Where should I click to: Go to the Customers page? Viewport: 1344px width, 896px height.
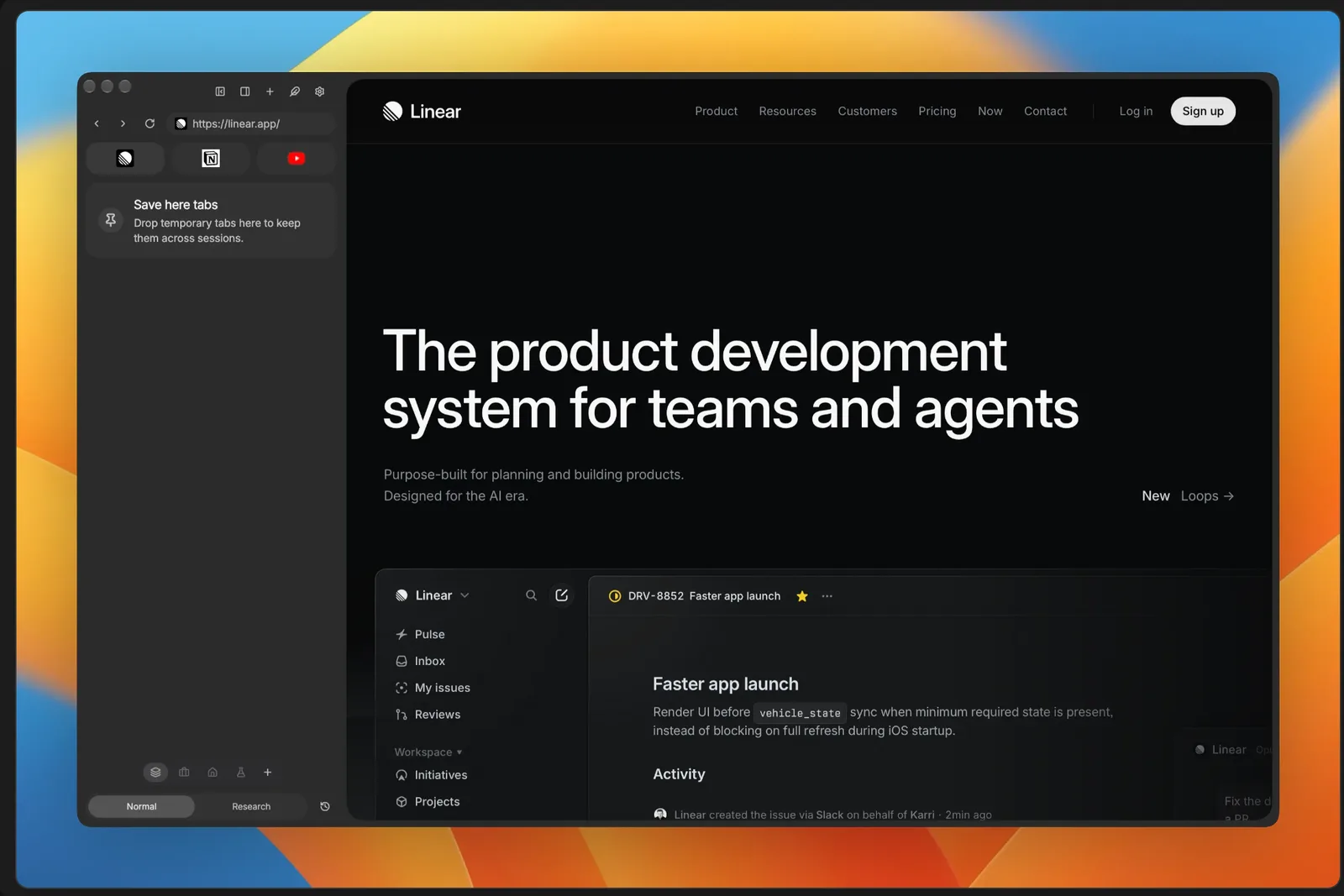click(x=868, y=111)
